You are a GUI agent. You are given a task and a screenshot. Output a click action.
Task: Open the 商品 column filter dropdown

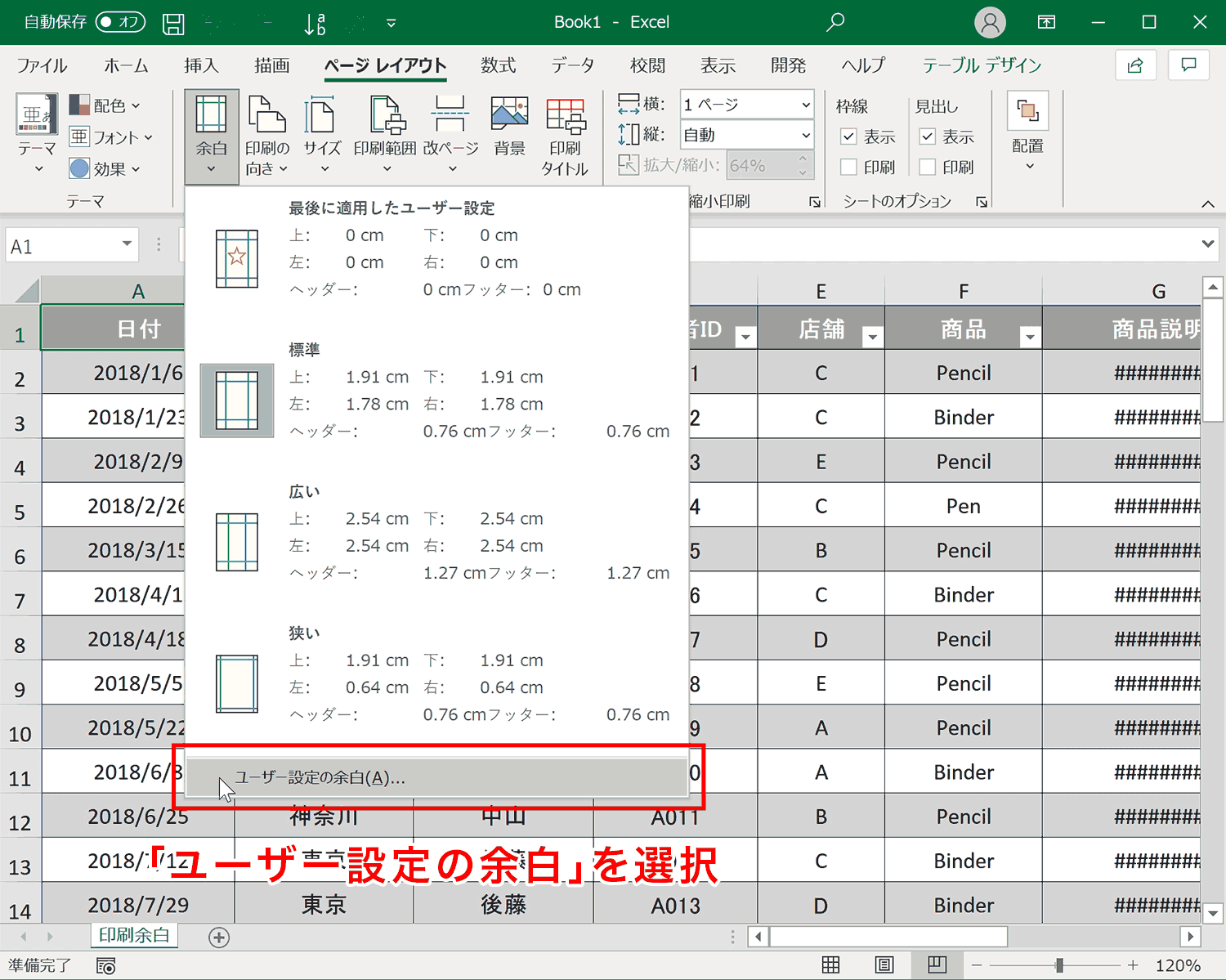coord(1030,337)
